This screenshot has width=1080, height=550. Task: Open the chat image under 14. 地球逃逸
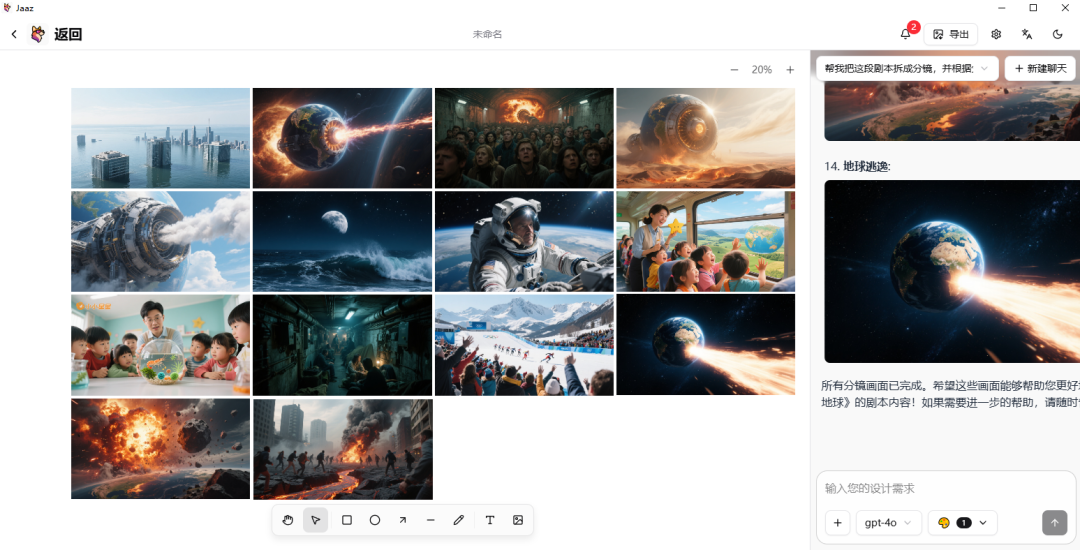pyautogui.click(x=952, y=271)
